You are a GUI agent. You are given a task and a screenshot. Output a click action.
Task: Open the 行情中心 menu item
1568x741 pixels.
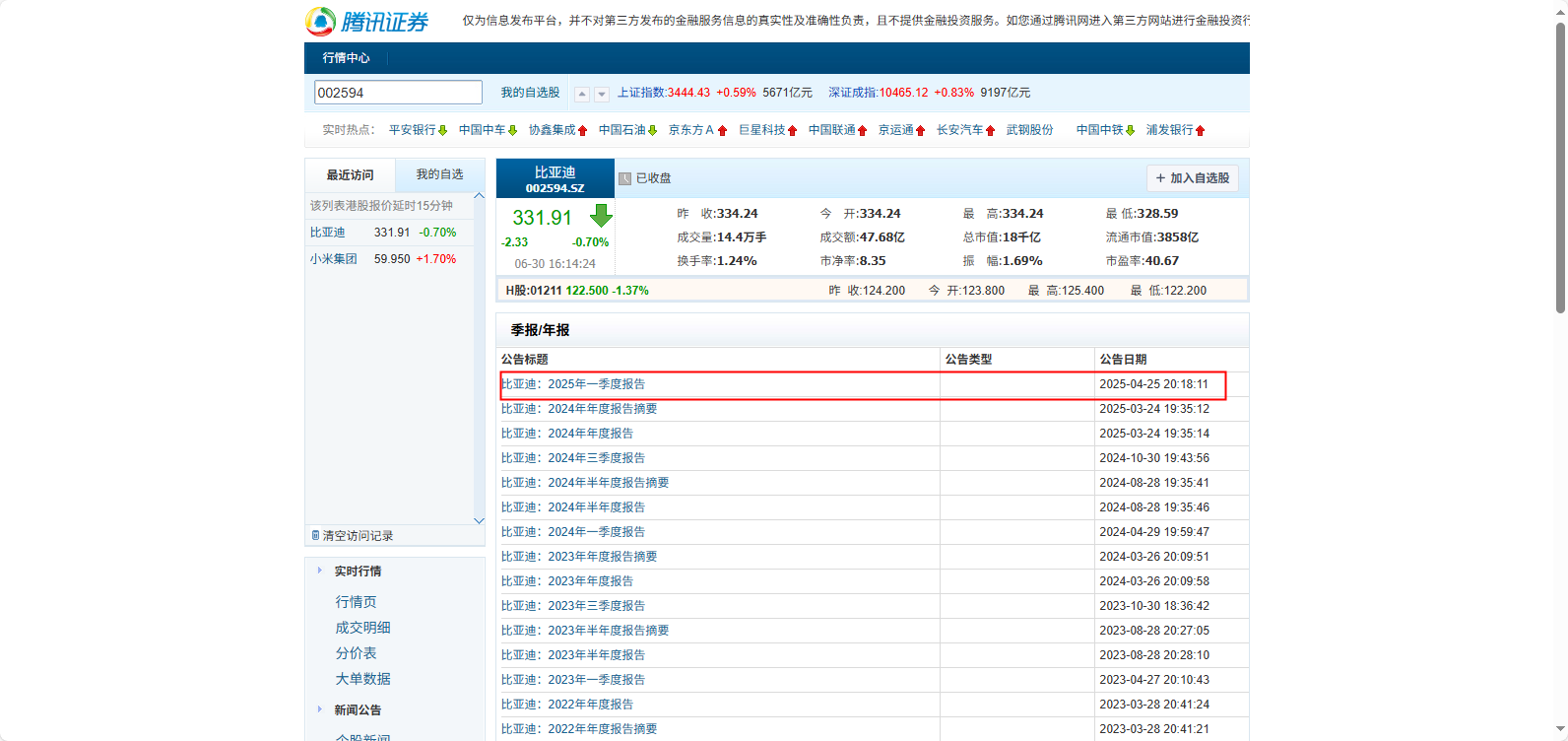pos(346,58)
